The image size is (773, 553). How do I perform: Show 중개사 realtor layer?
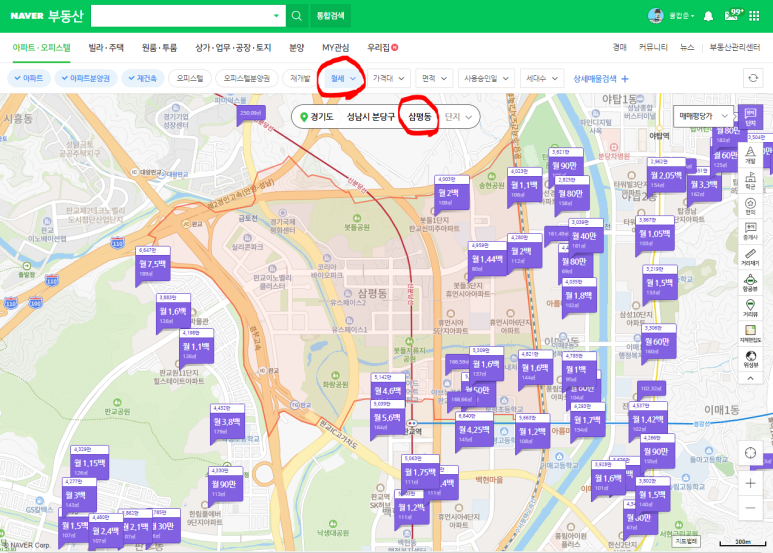(750, 231)
